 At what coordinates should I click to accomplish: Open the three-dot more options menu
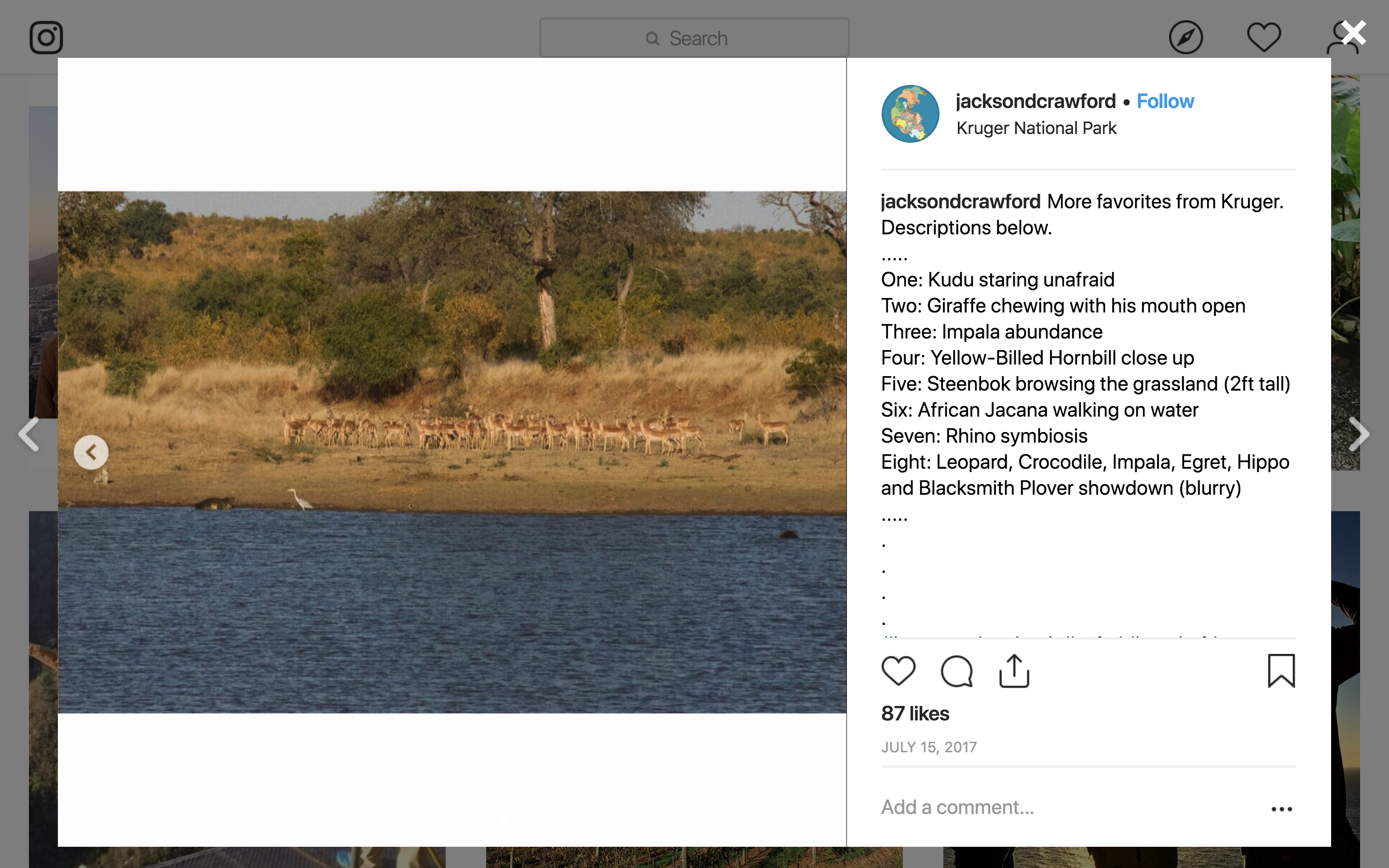pyautogui.click(x=1281, y=809)
